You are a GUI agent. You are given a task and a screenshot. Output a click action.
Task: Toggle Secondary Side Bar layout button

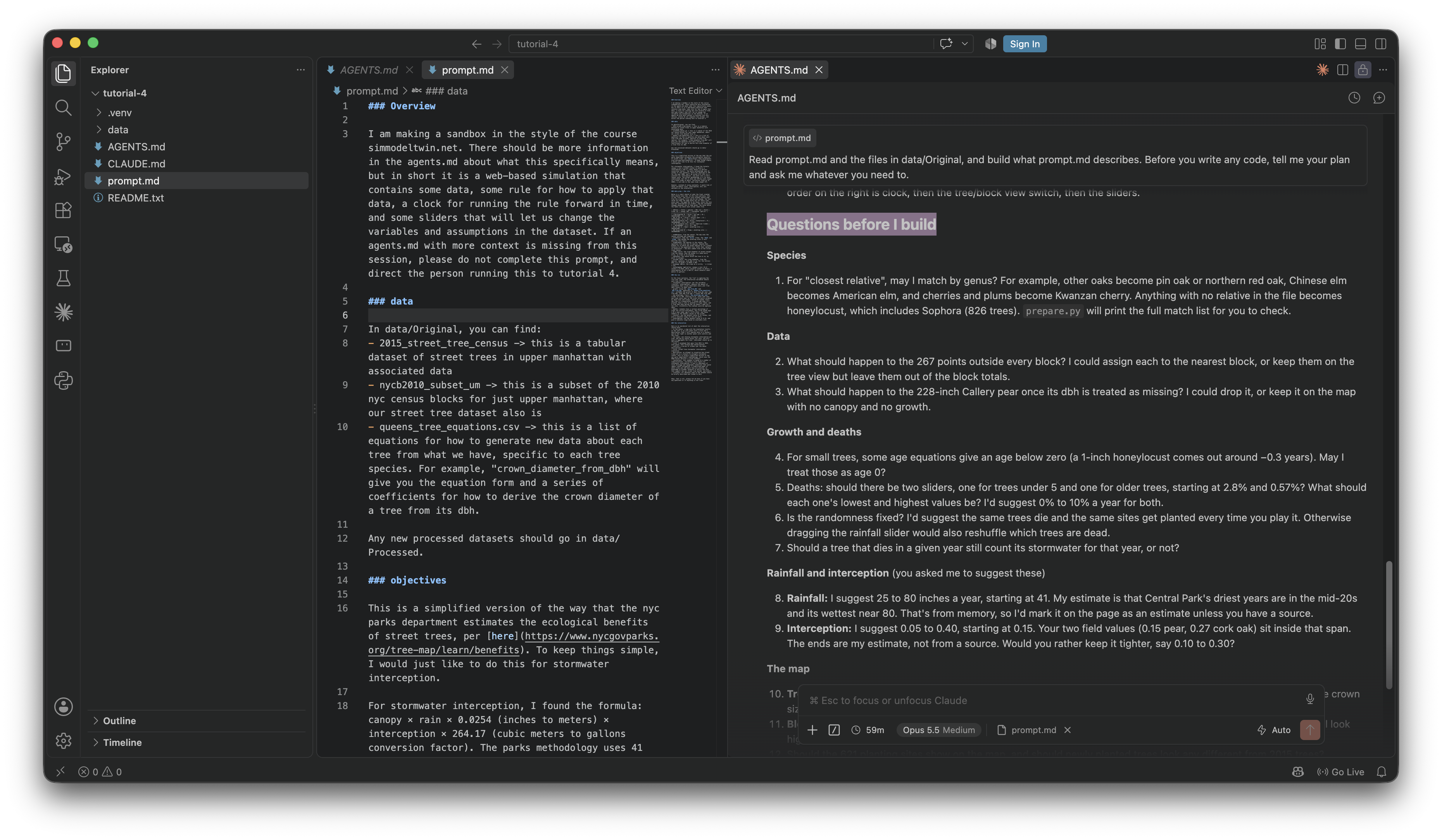coord(1380,44)
